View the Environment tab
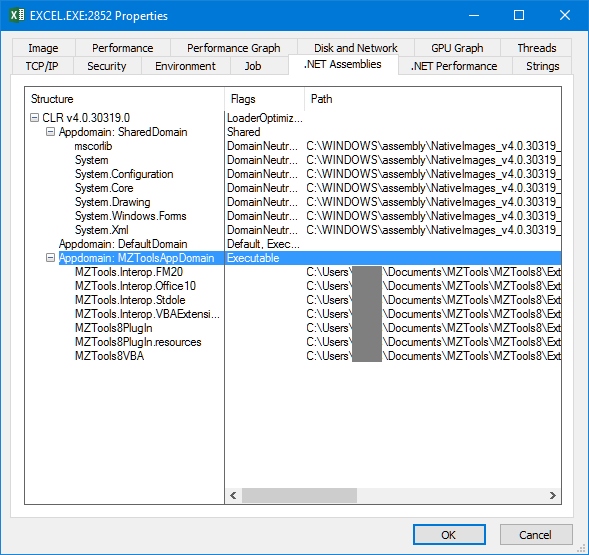The height and width of the screenshot is (555, 589). pyautogui.click(x=185, y=66)
